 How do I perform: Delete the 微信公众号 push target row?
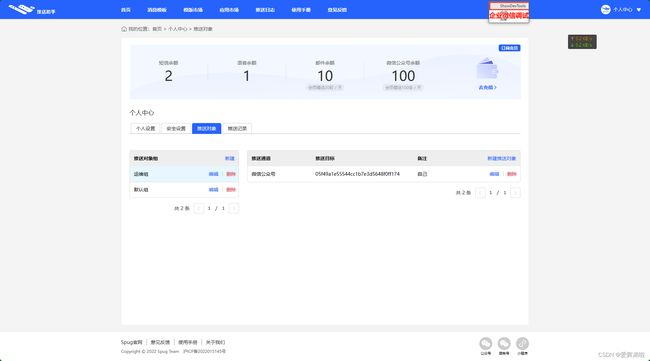pos(512,174)
